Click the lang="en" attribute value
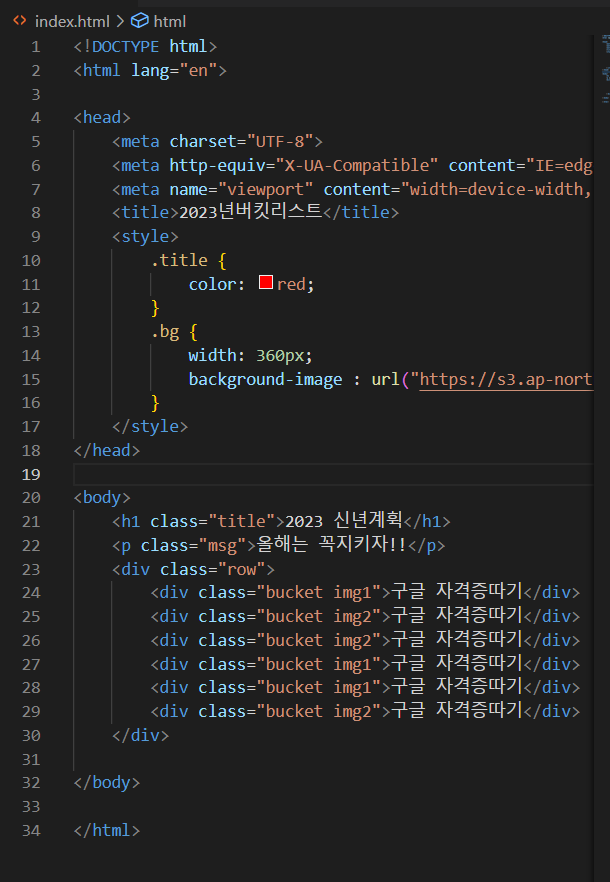610x882 pixels. (x=198, y=70)
